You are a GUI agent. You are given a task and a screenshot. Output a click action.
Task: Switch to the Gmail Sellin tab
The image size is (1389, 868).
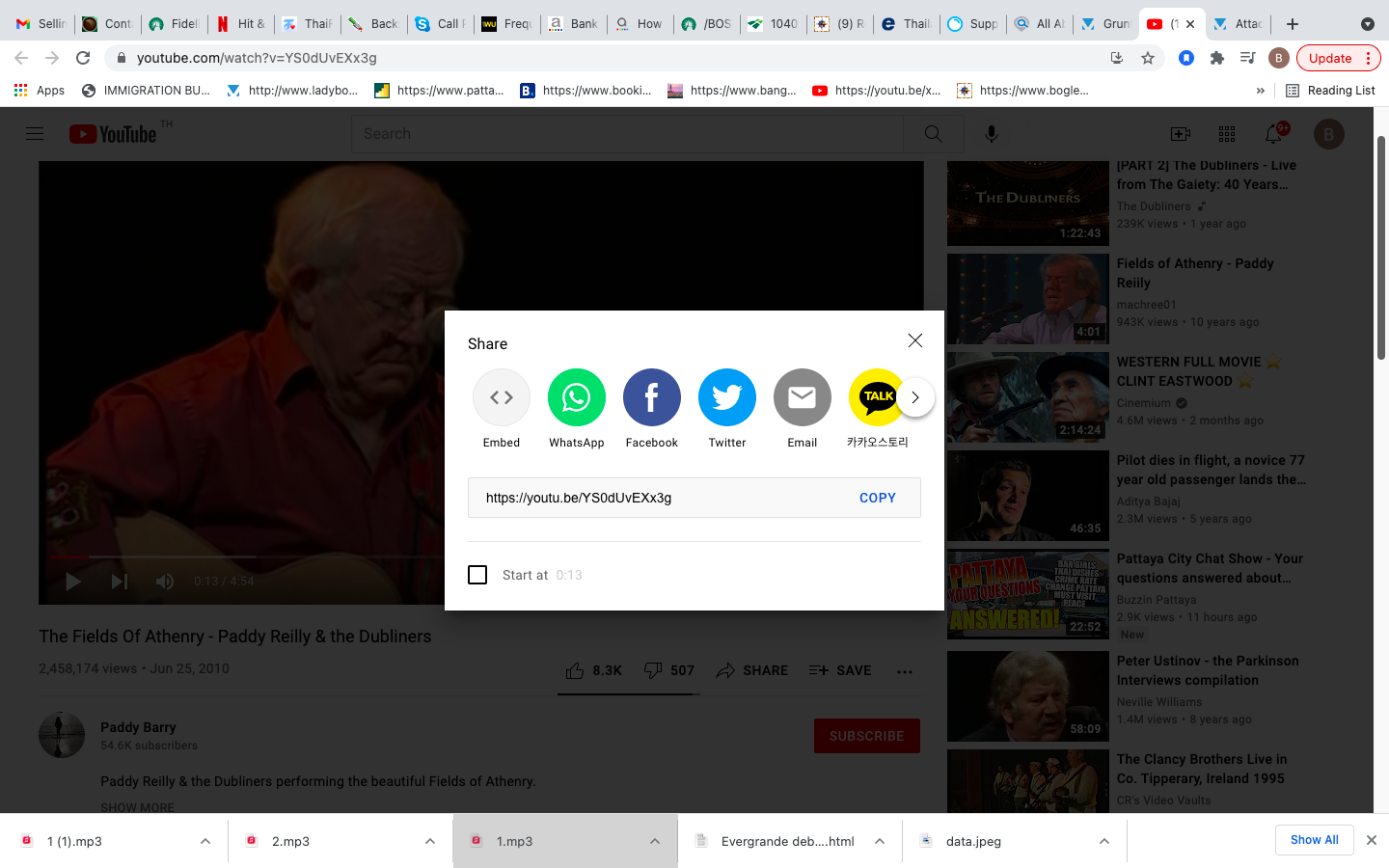41,24
